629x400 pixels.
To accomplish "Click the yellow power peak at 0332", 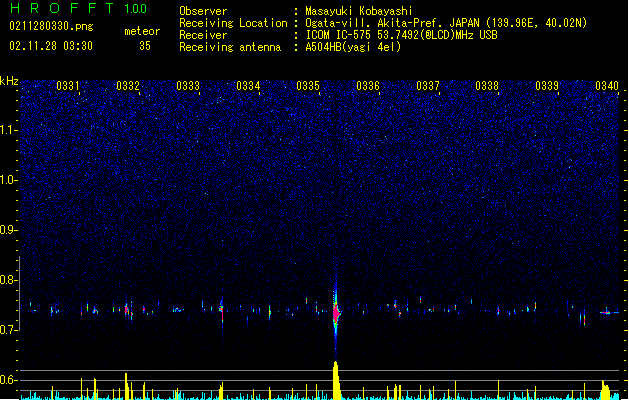I will (x=127, y=386).
